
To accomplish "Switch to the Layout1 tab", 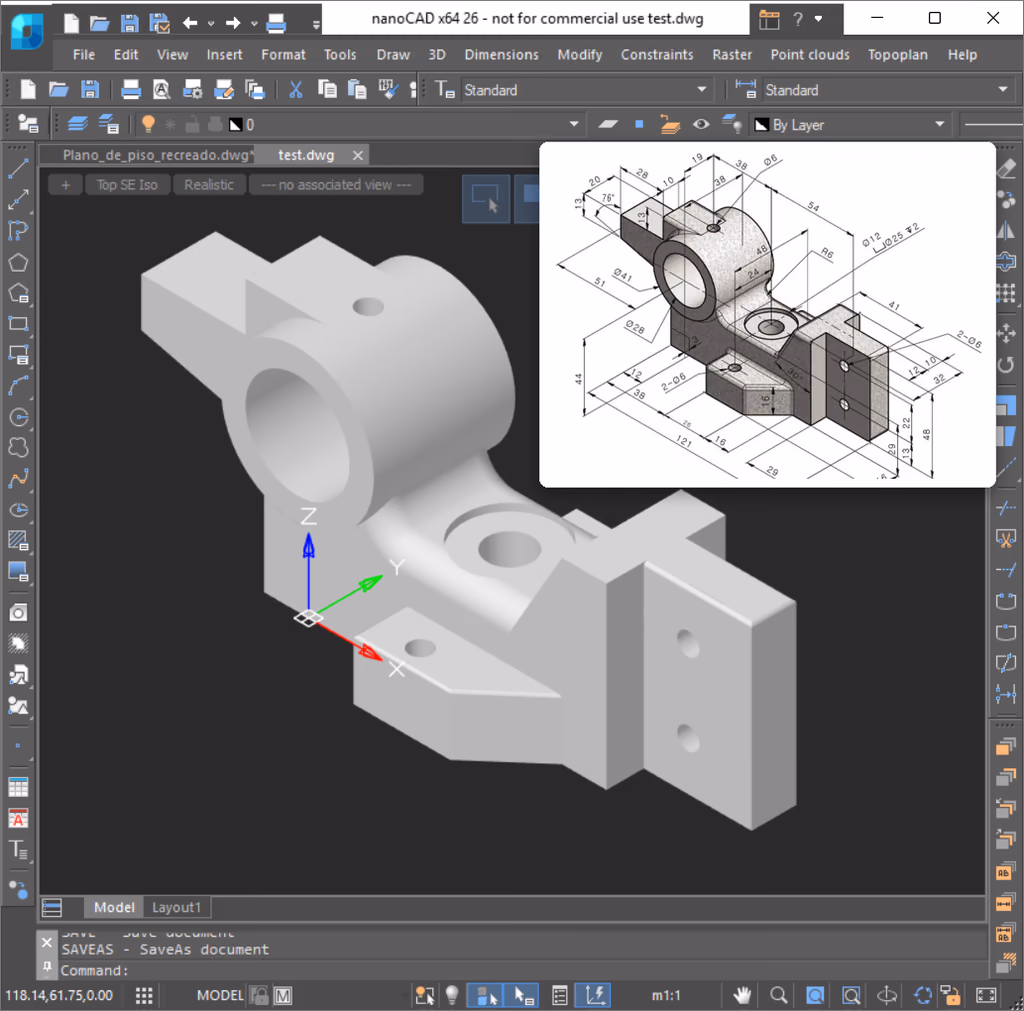I will click(x=176, y=907).
